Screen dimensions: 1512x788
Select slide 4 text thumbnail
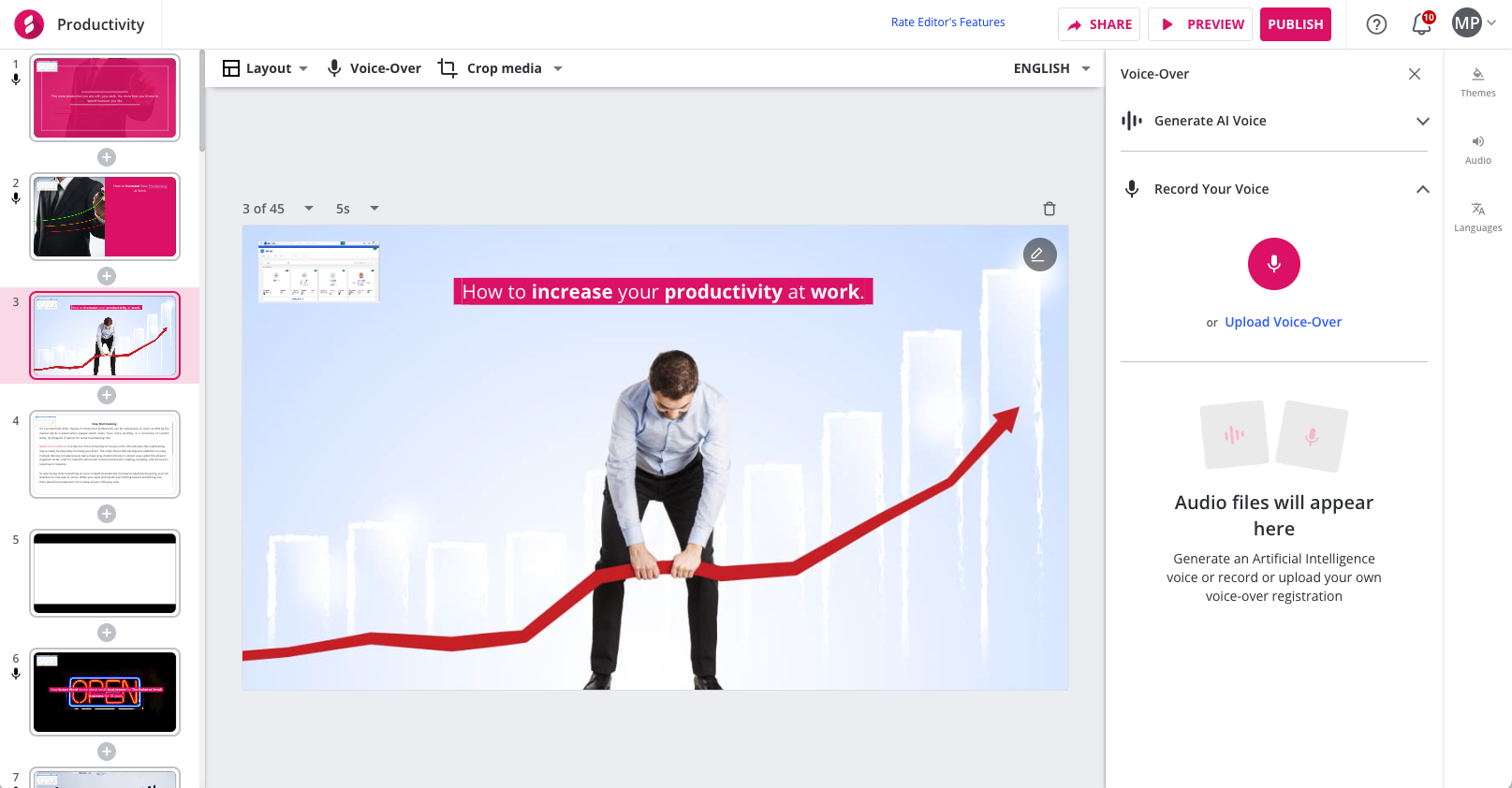[105, 454]
